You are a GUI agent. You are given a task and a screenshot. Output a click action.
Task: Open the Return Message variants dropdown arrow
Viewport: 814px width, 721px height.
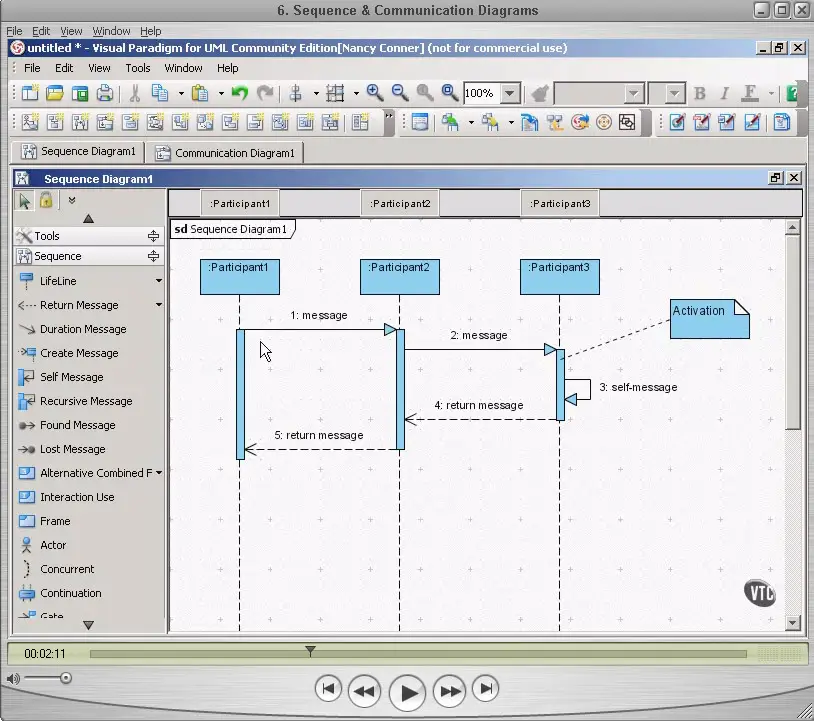coord(159,305)
